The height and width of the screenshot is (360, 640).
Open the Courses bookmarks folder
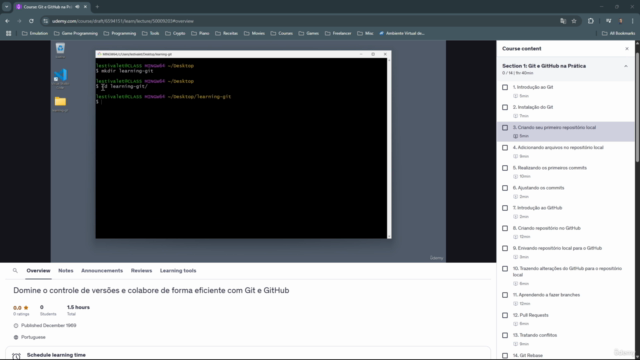pyautogui.click(x=282, y=33)
